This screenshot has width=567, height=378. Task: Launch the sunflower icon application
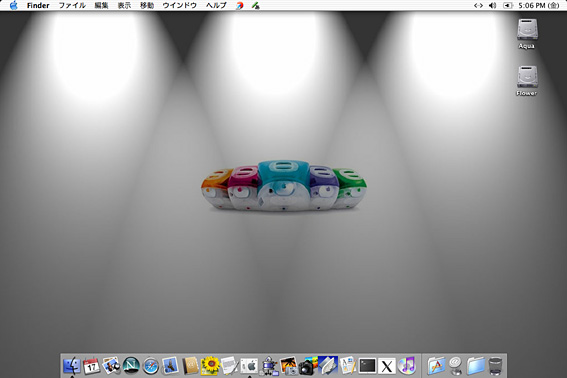click(210, 366)
